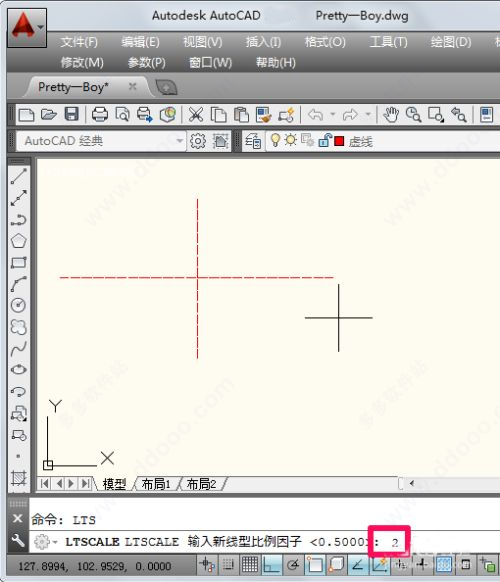Select the Line draw tool
500x582 pixels.
[x=19, y=176]
